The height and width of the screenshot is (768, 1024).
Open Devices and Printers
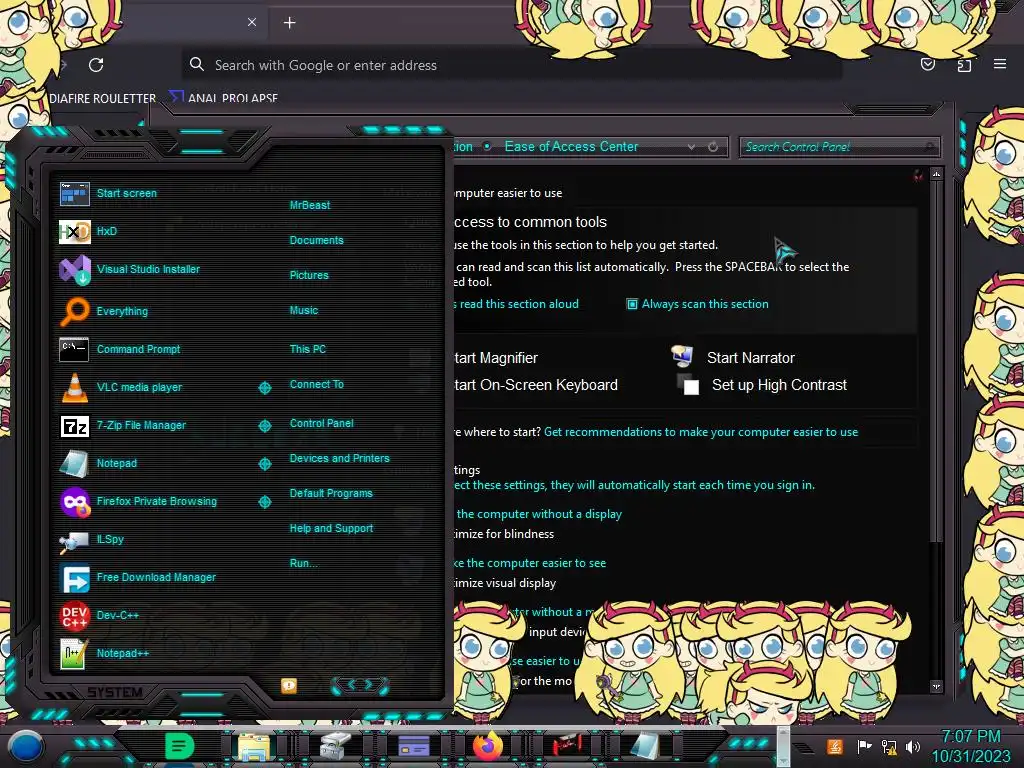[x=340, y=458]
